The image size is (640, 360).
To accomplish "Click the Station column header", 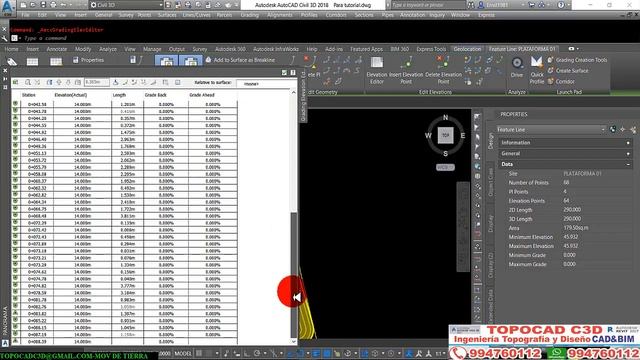I will (x=29, y=95).
